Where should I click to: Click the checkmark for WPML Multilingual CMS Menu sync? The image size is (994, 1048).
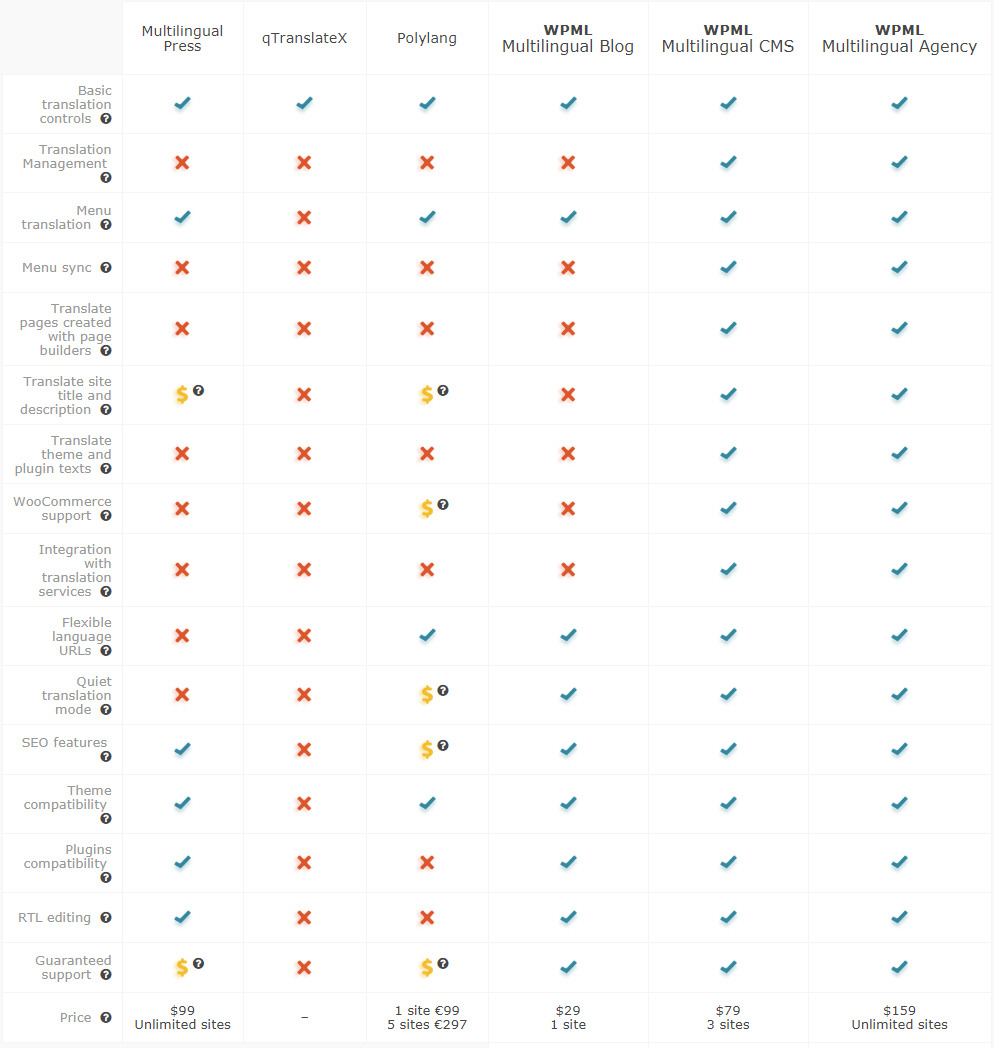[728, 267]
